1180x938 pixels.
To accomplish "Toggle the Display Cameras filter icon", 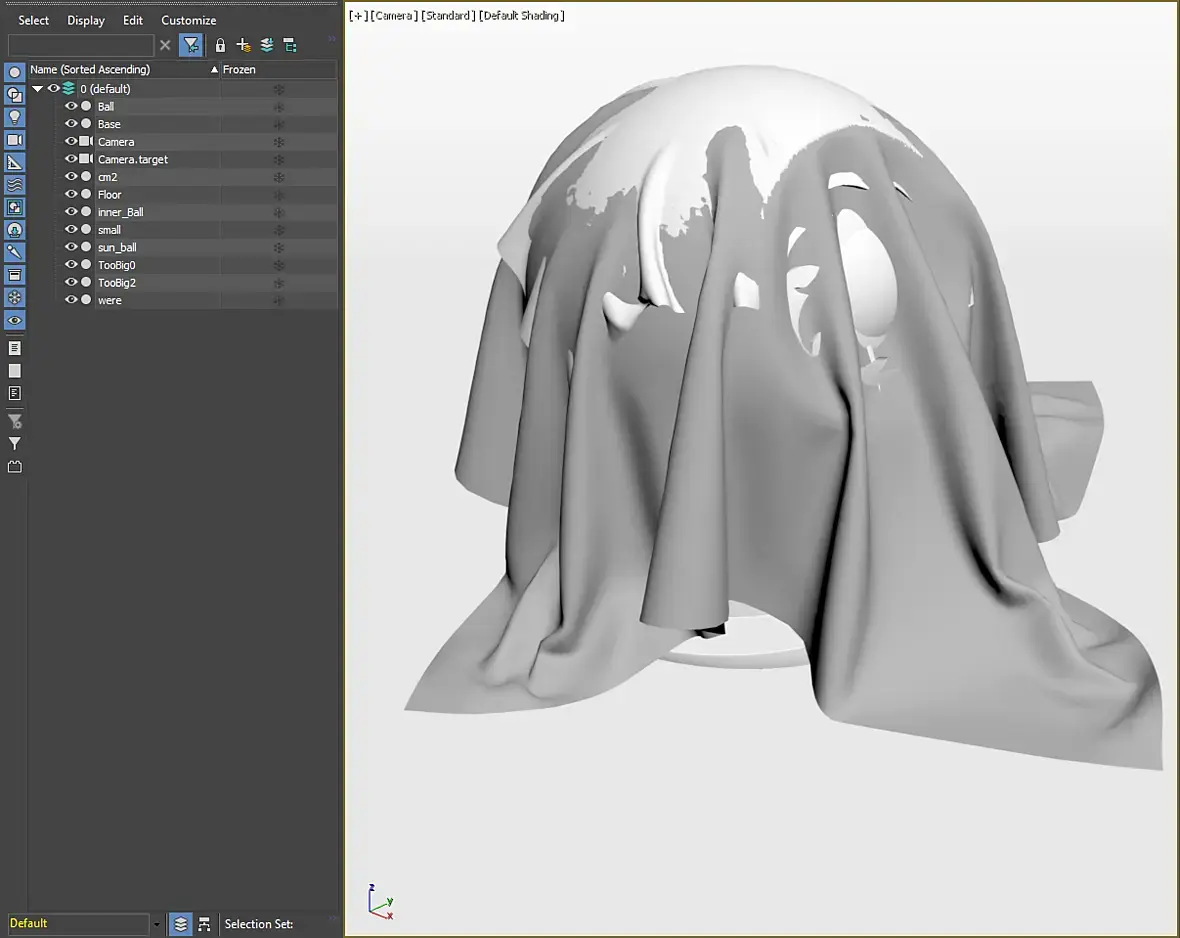I will point(15,140).
